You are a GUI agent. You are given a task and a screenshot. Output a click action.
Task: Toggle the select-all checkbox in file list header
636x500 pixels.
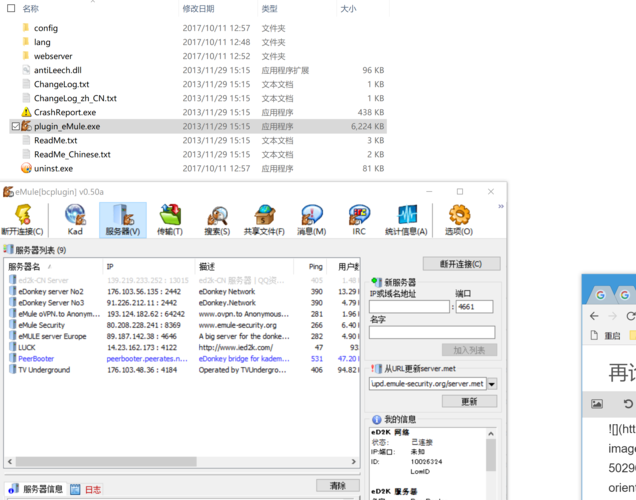(x=11, y=8)
